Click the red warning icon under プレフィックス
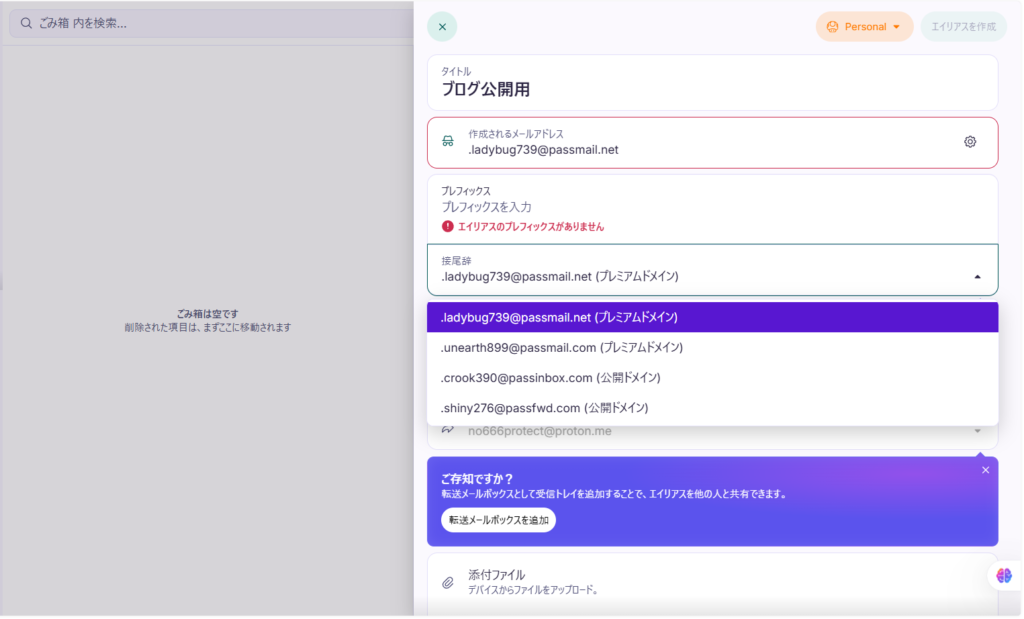Screen dimensions: 1024x619 click(x=446, y=227)
